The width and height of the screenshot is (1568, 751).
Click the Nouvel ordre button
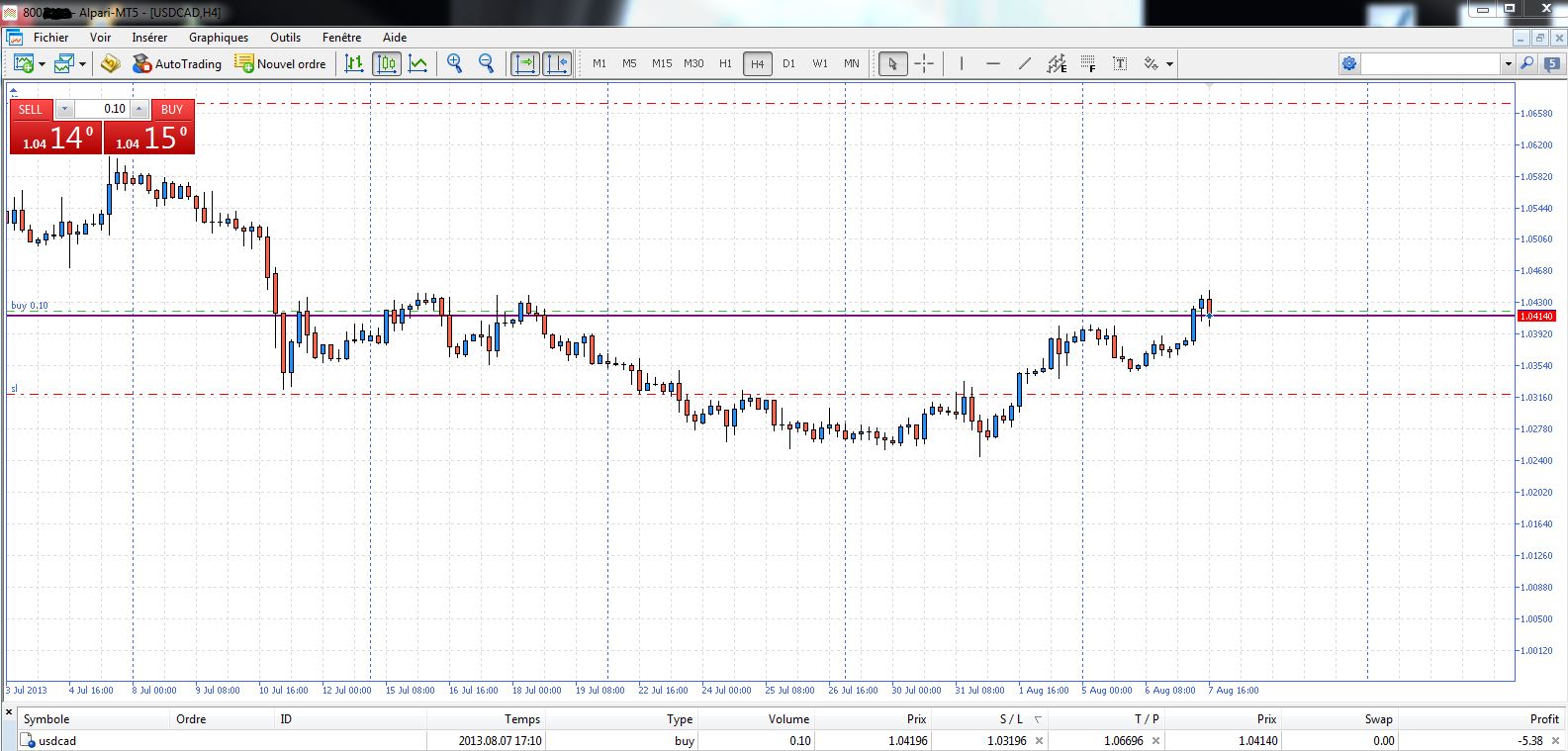coord(280,63)
